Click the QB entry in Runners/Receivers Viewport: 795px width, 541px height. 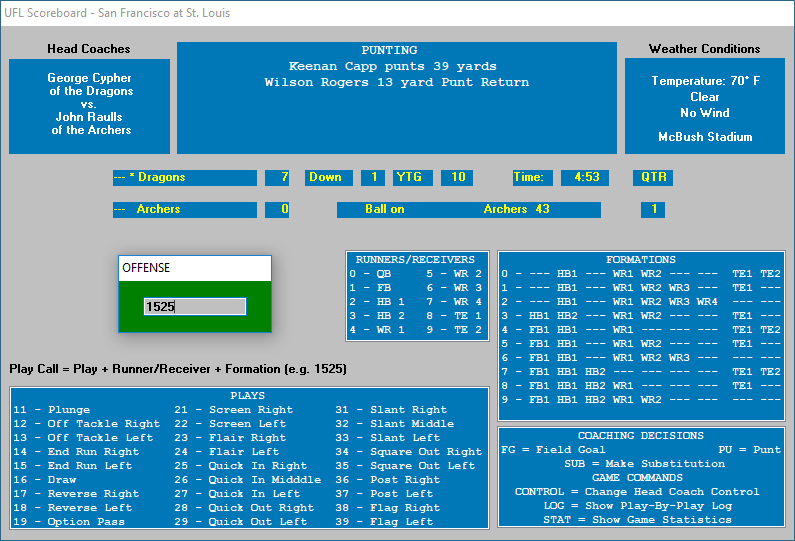pyautogui.click(x=371, y=274)
